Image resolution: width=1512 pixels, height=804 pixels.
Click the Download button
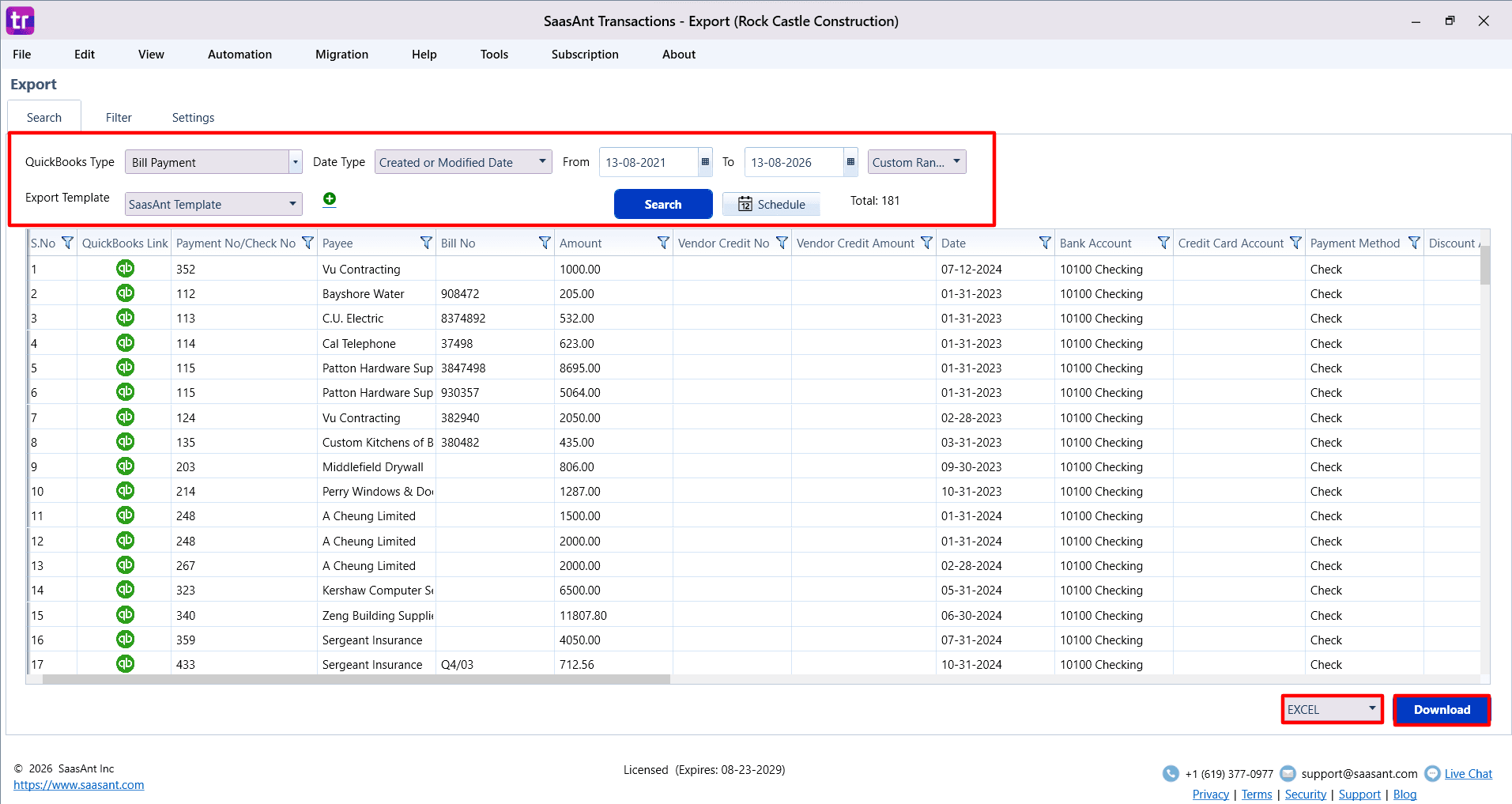(x=1442, y=709)
